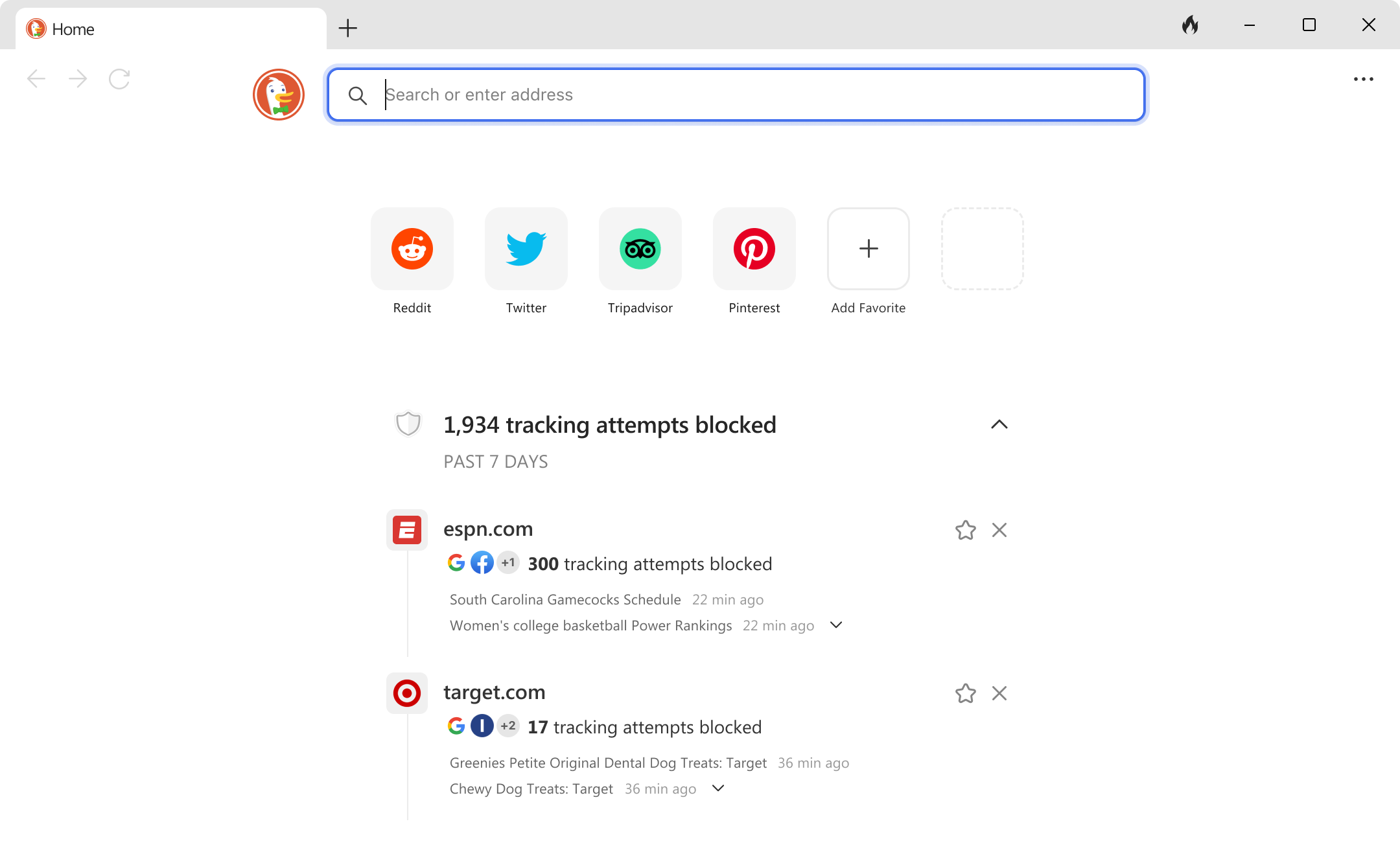Open the Twitter favorite
Image resolution: width=1400 pixels, height=850 pixels.
(526, 249)
